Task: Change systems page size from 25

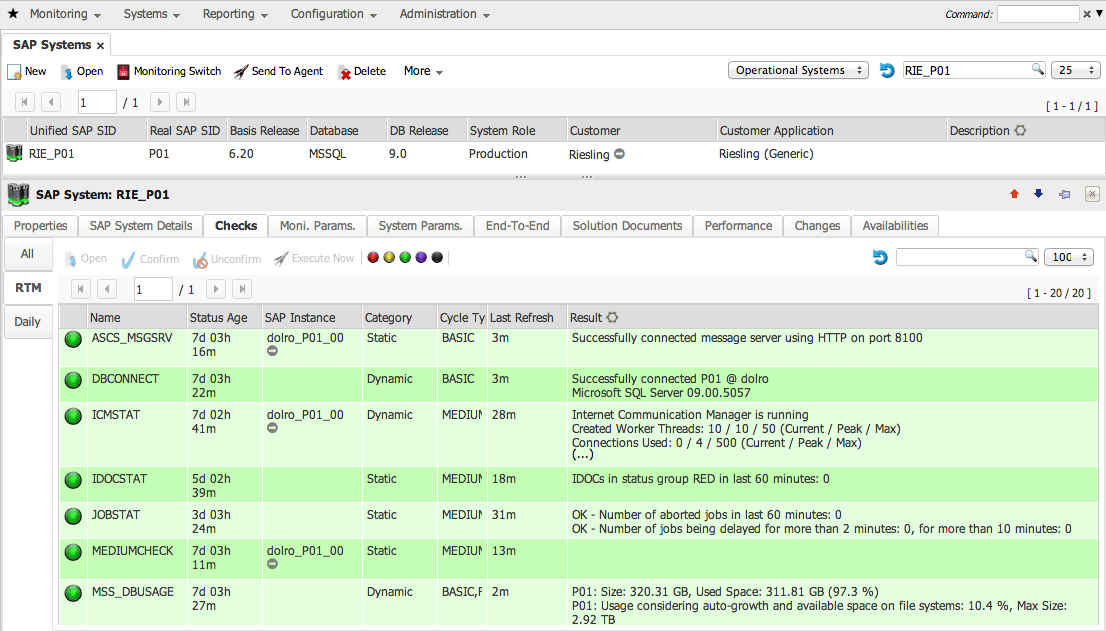Action: click(x=1075, y=70)
